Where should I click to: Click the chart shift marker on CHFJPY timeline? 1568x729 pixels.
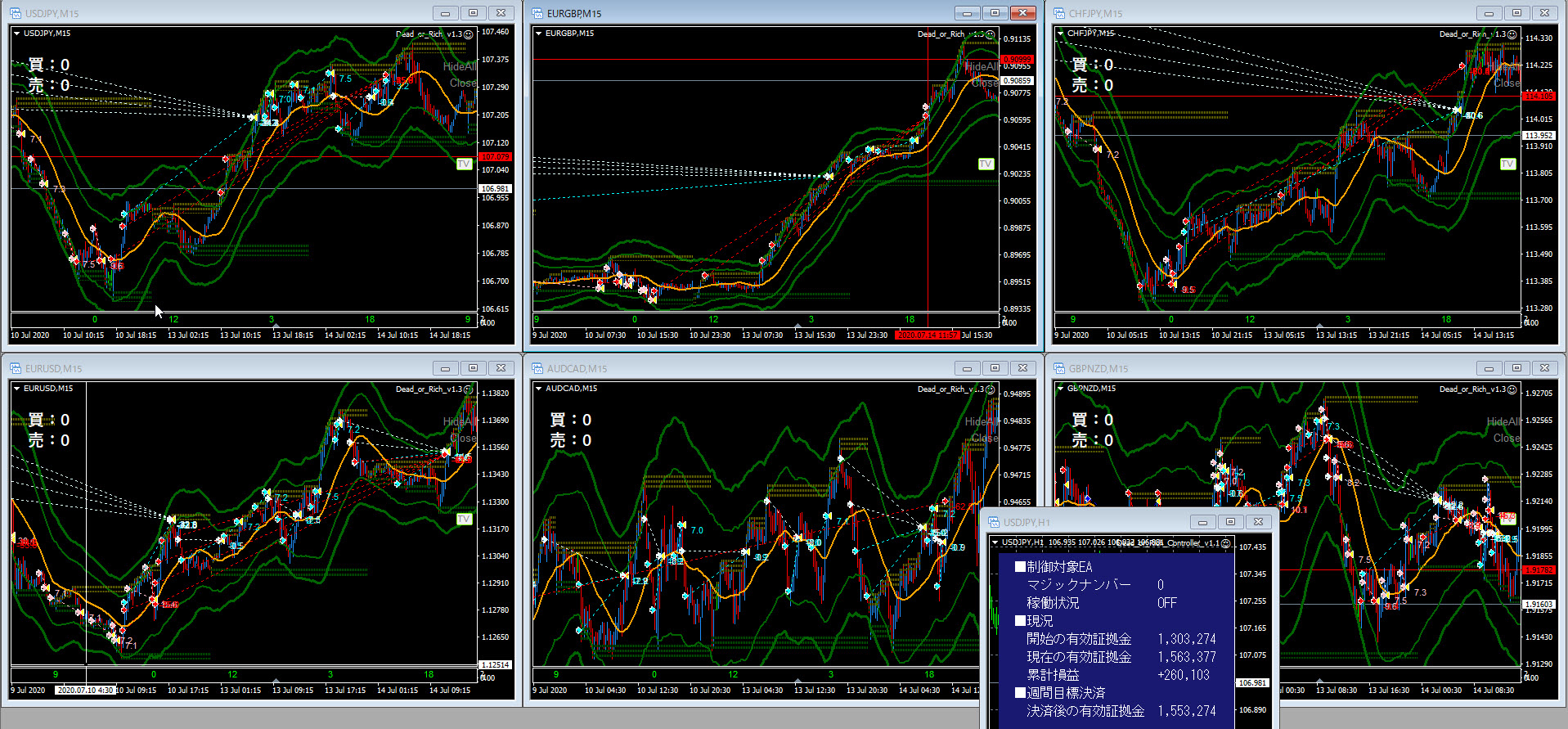1319,326
